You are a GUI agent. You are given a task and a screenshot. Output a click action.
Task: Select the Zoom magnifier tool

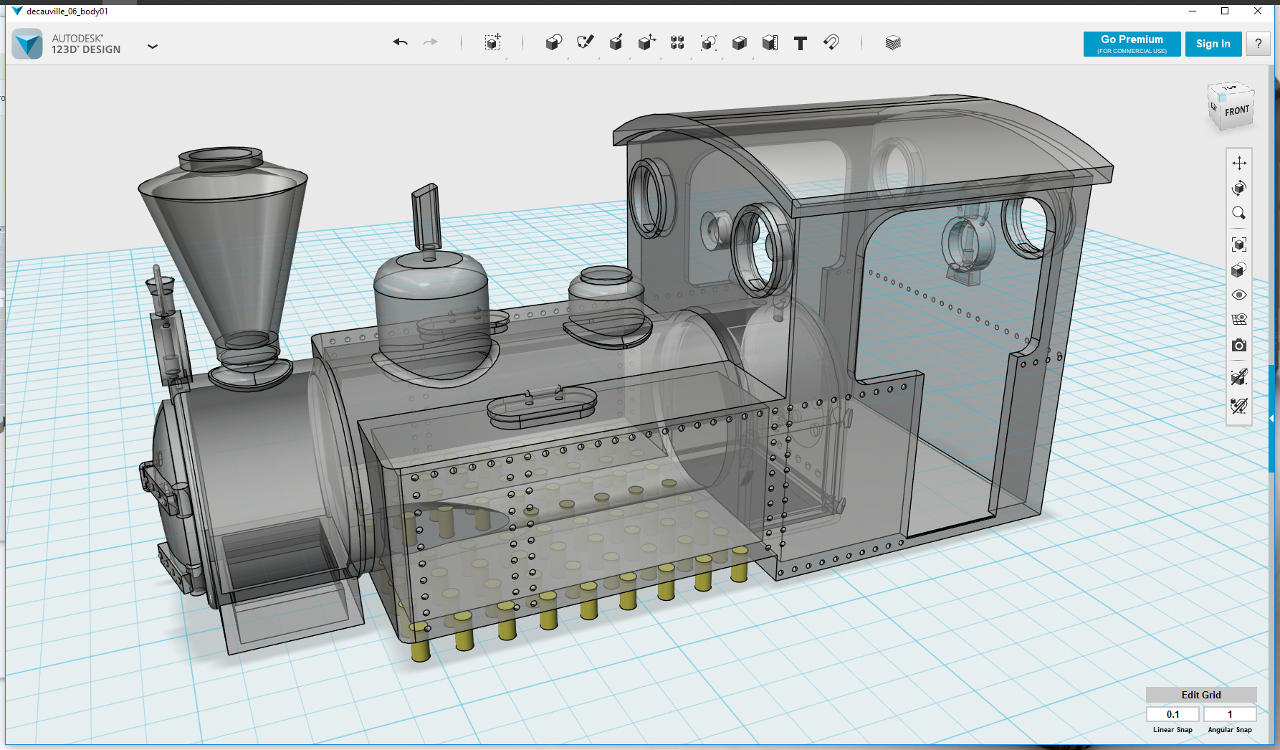(x=1239, y=213)
